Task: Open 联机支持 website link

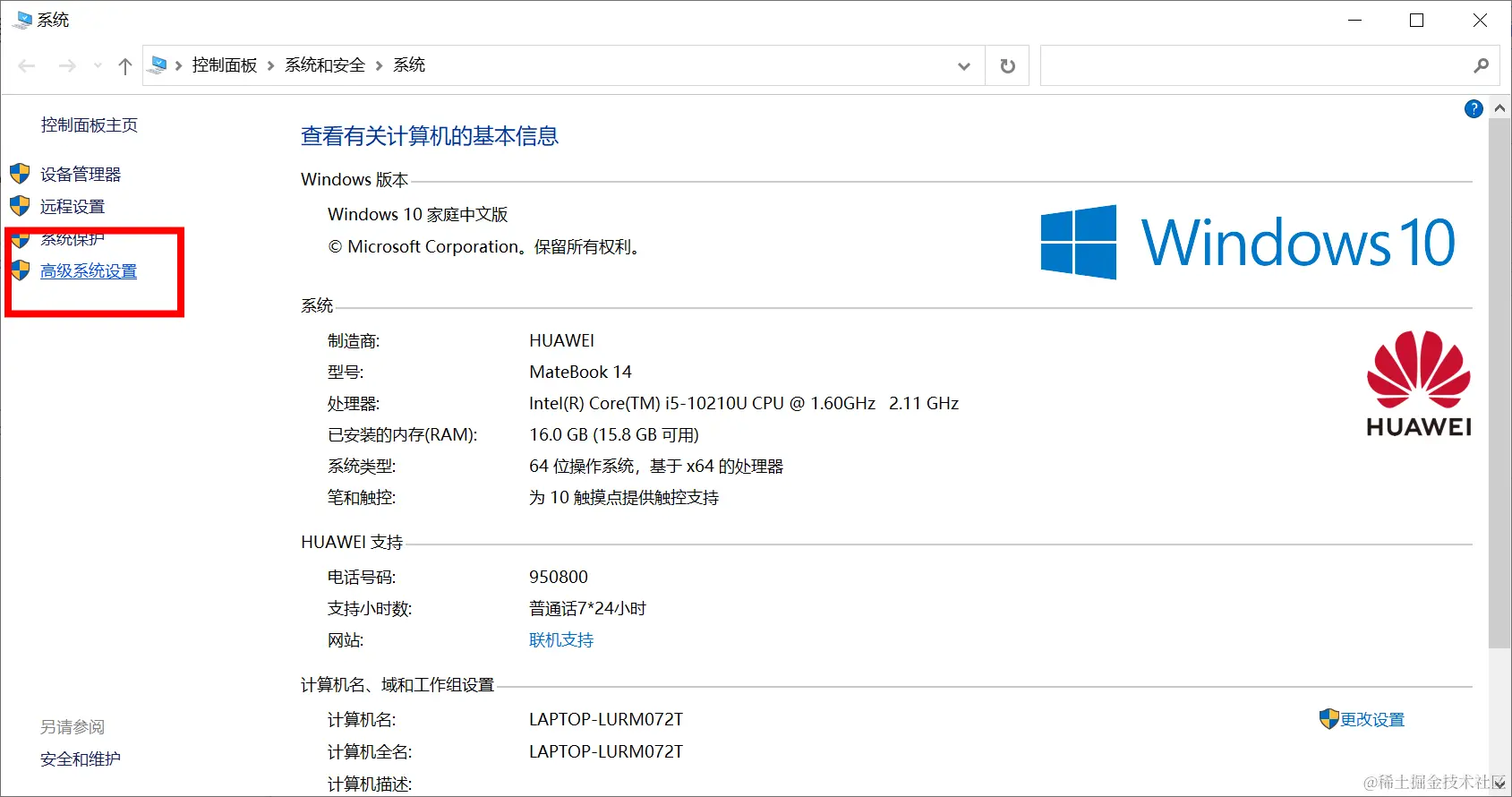Action: point(561,639)
